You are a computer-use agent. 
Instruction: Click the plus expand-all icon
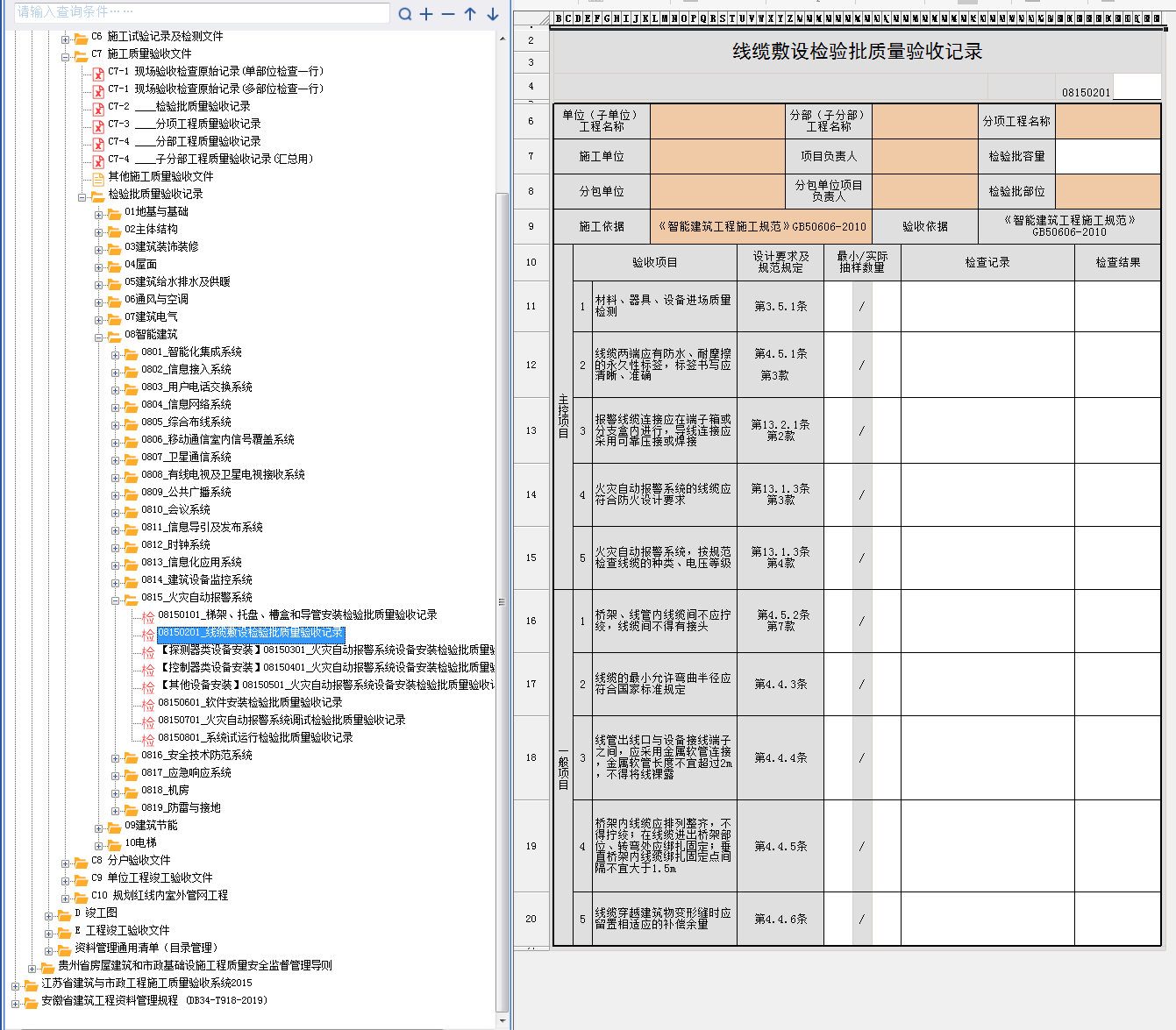coord(426,14)
